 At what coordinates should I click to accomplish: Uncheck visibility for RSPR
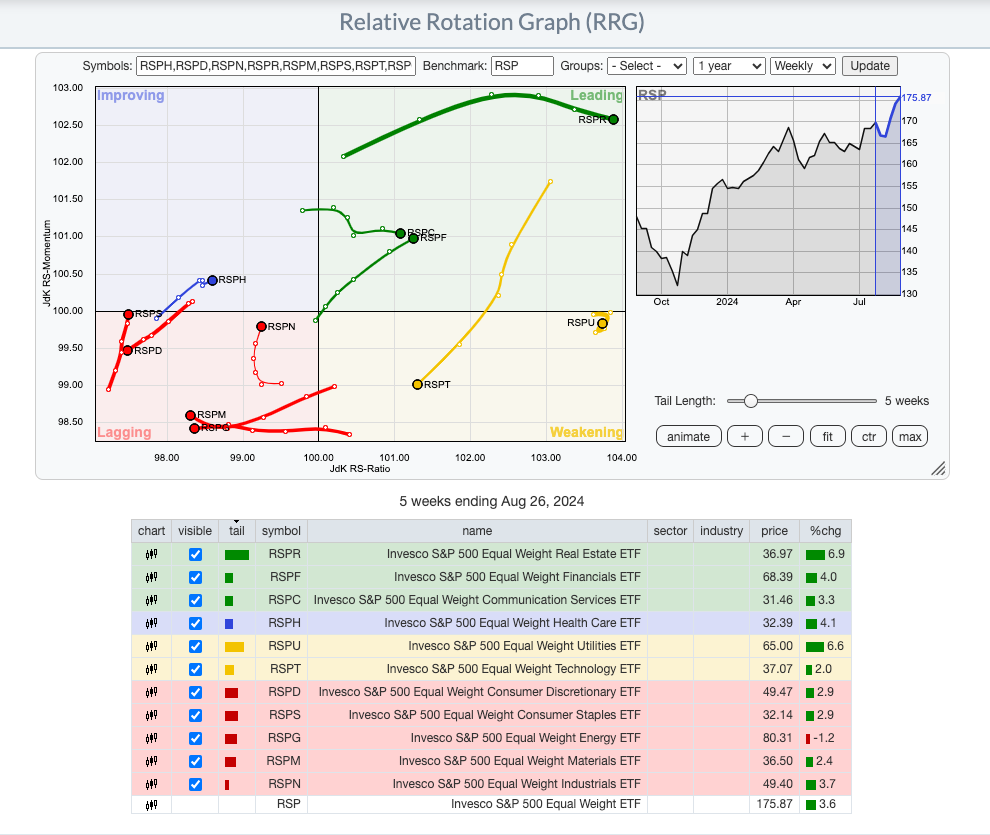tap(196, 554)
